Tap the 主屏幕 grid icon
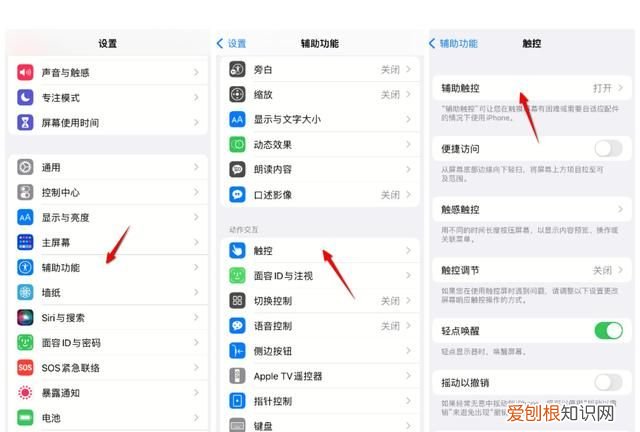 [x=25, y=242]
